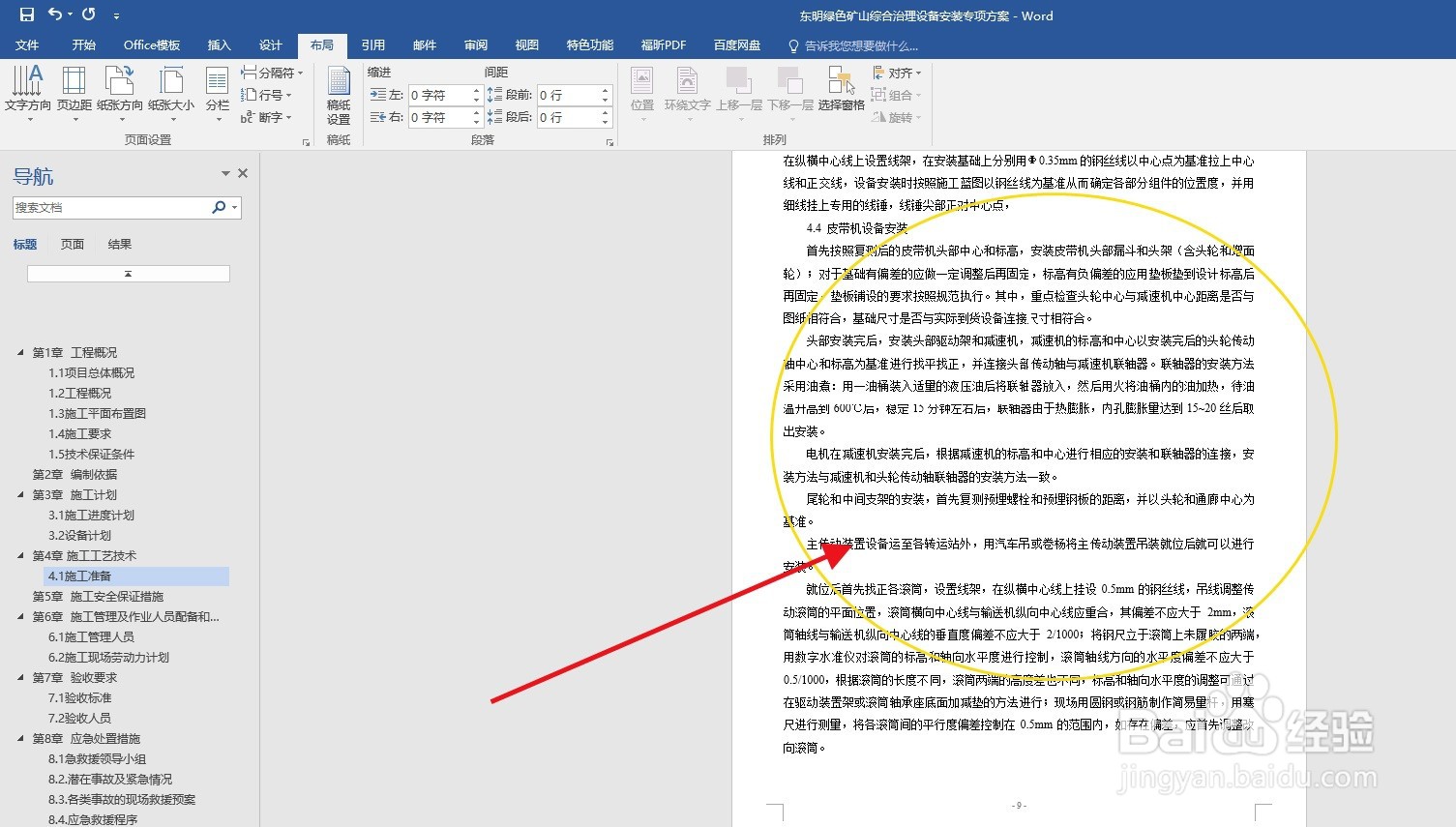Increase 段前 spacing using the up stepper

click(605, 89)
